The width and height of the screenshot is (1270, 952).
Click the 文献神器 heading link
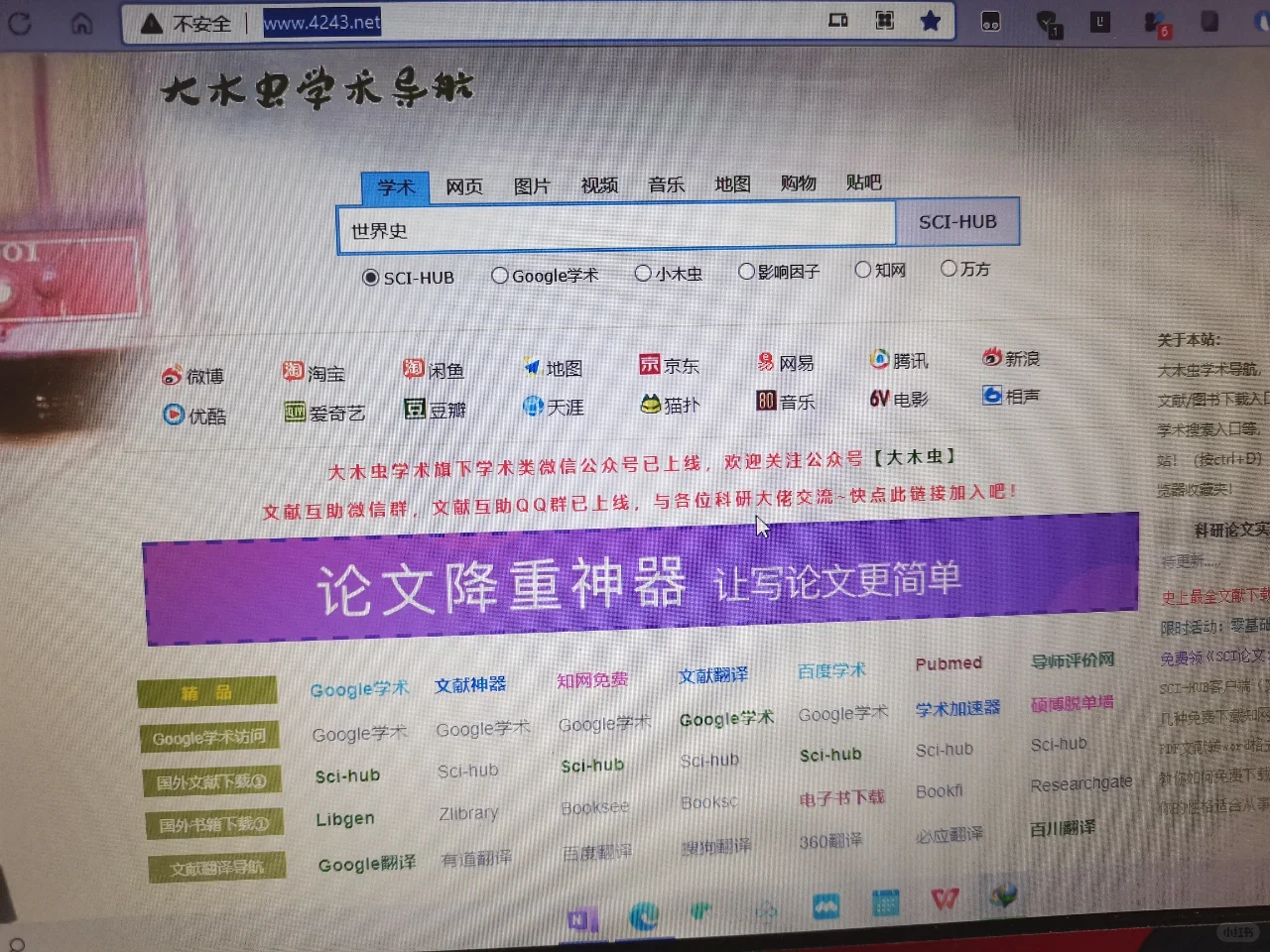pyautogui.click(x=470, y=685)
